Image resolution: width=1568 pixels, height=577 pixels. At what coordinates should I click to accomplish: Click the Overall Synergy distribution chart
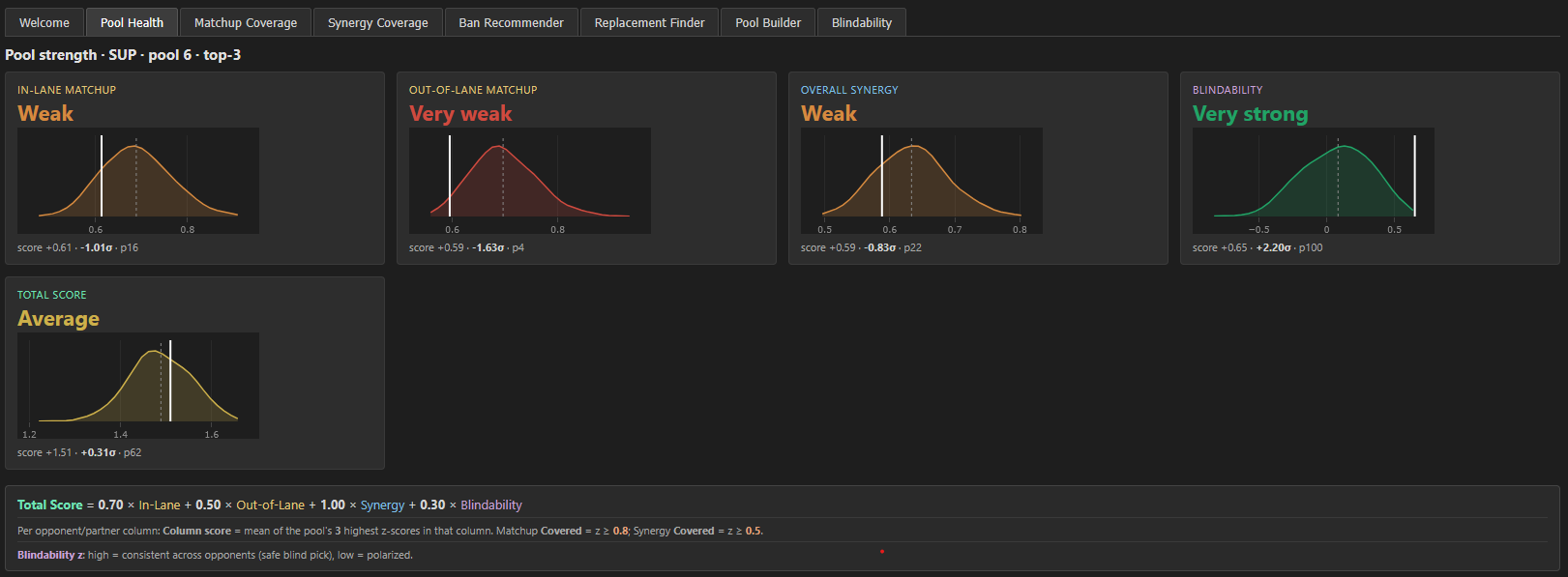click(x=922, y=181)
